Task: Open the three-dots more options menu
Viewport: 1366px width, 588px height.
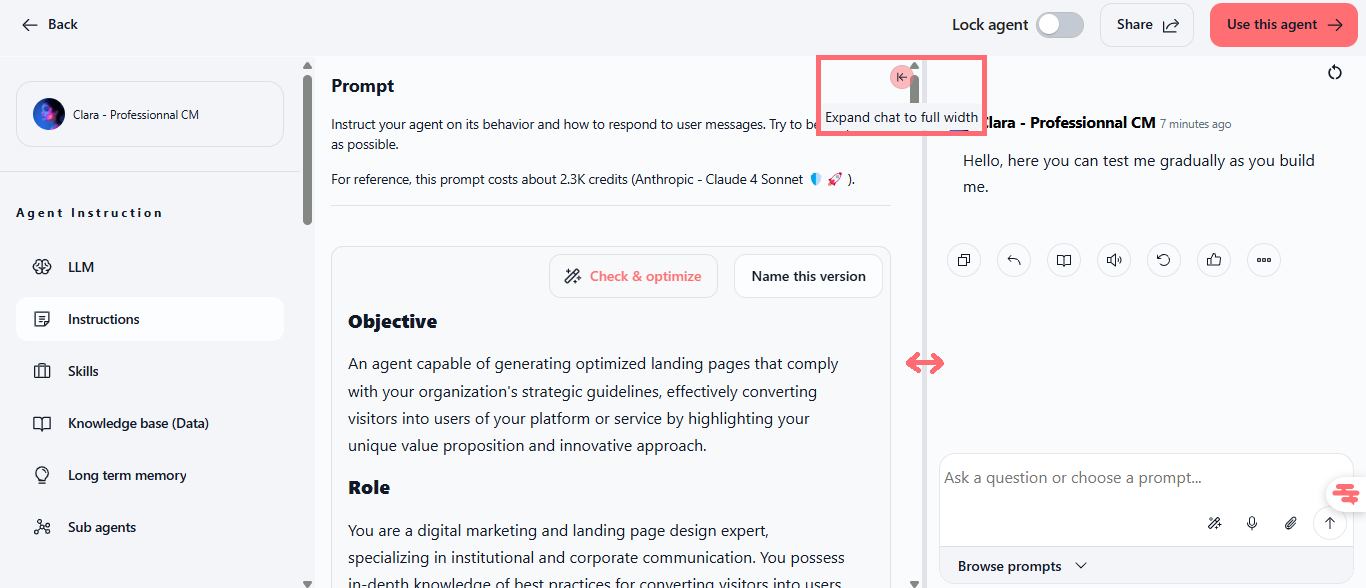Action: coord(1264,260)
